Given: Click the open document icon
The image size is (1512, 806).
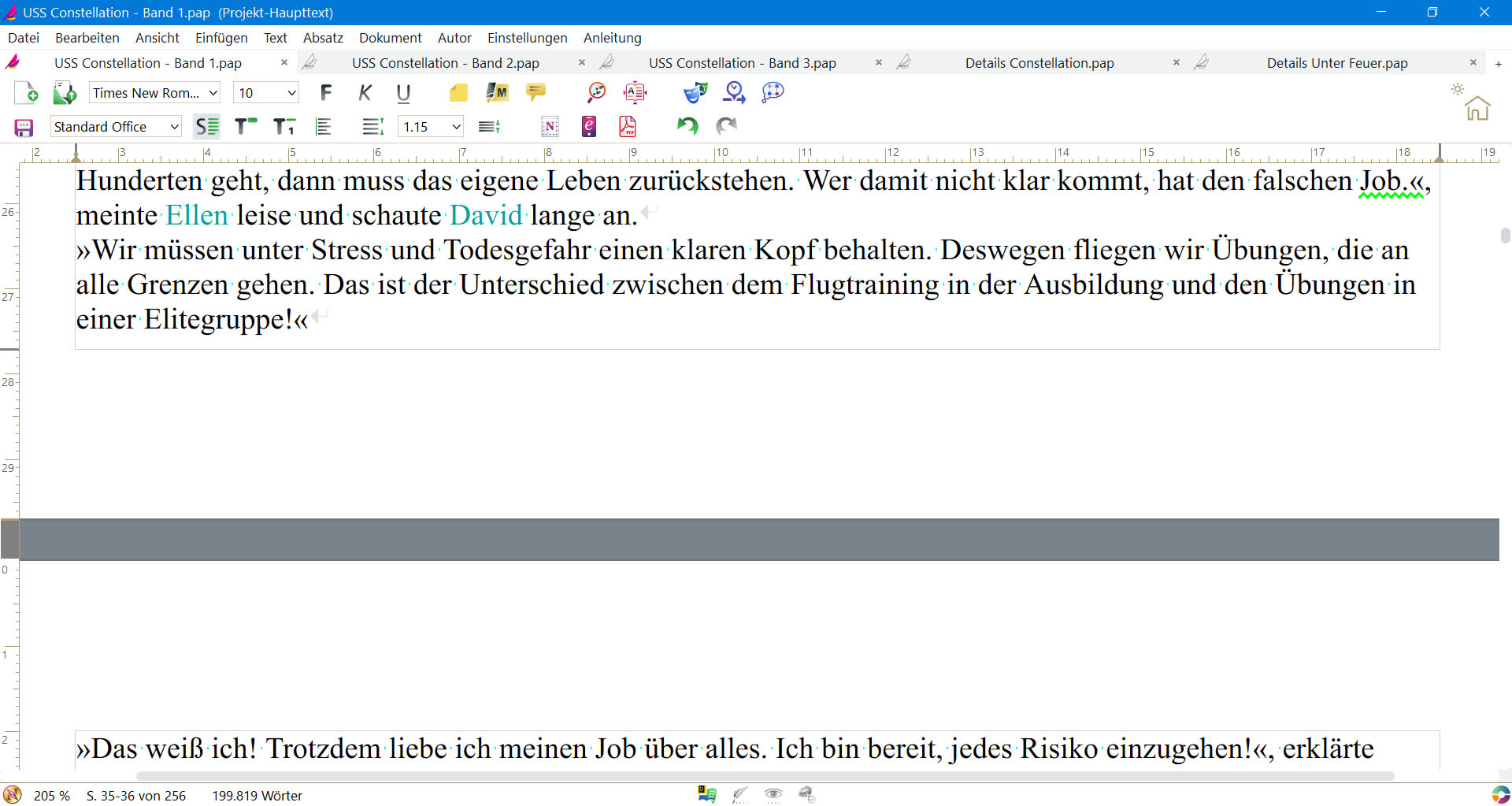Looking at the screenshot, I should (65, 93).
